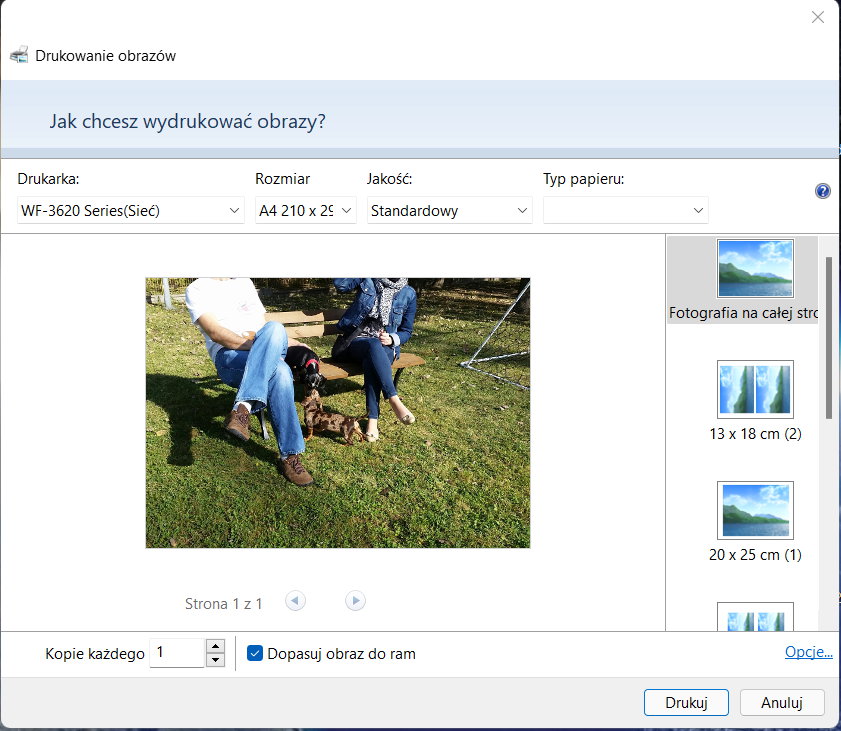
Task: Click the printer icon in title bar
Action: 19,56
